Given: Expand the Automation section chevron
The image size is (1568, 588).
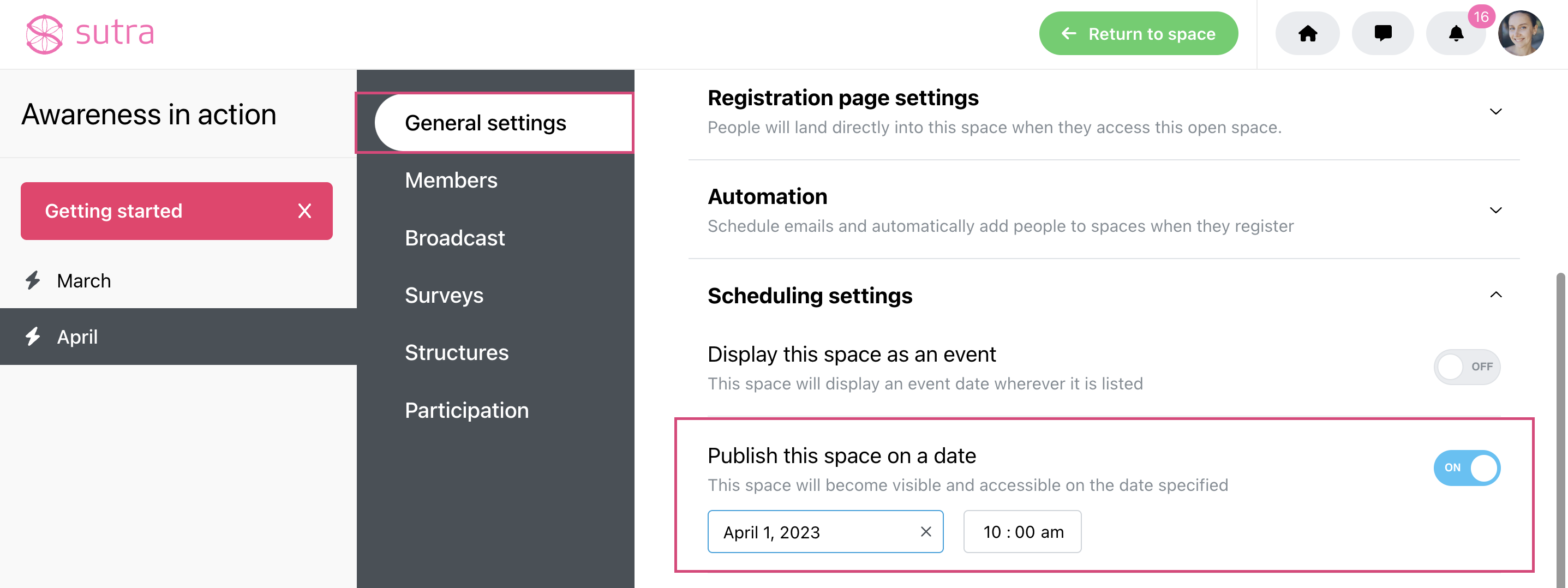Looking at the screenshot, I should [1495, 210].
